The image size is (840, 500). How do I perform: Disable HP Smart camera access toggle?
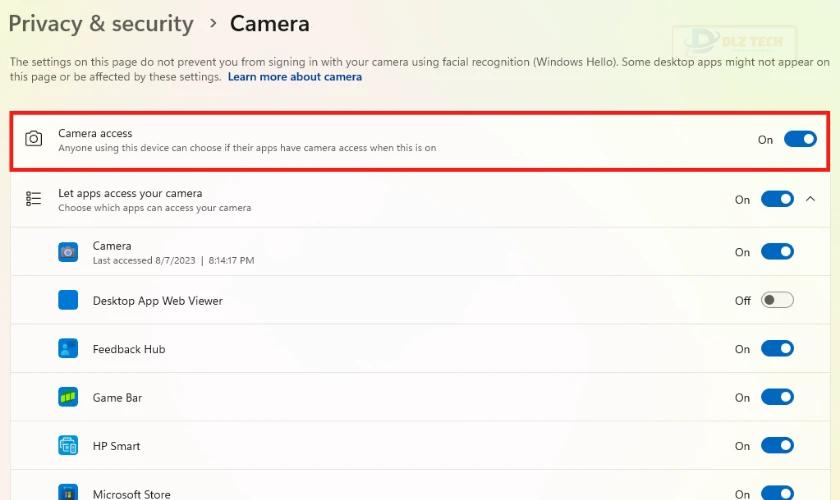click(777, 445)
